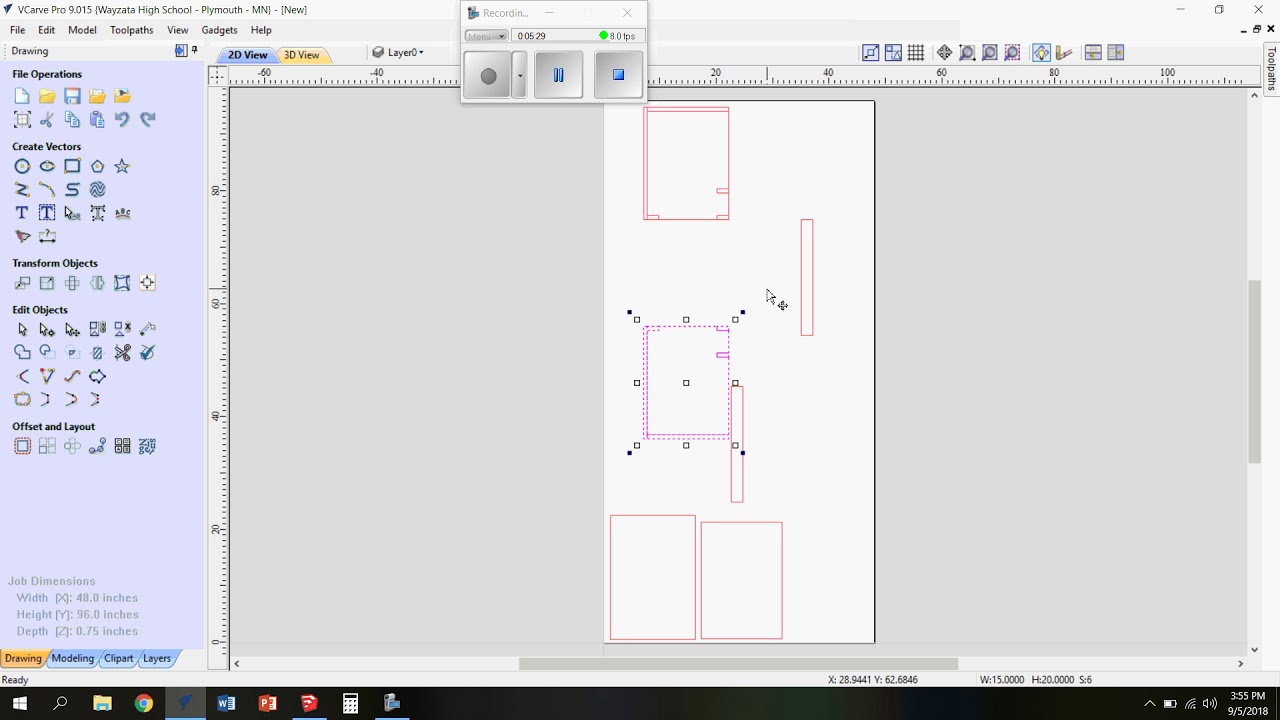
Task: Open the record button dropdown arrow
Action: [x=520, y=75]
